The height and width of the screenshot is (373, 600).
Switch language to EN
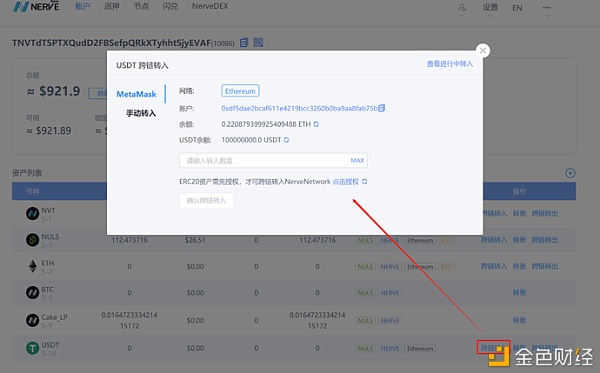pos(517,8)
